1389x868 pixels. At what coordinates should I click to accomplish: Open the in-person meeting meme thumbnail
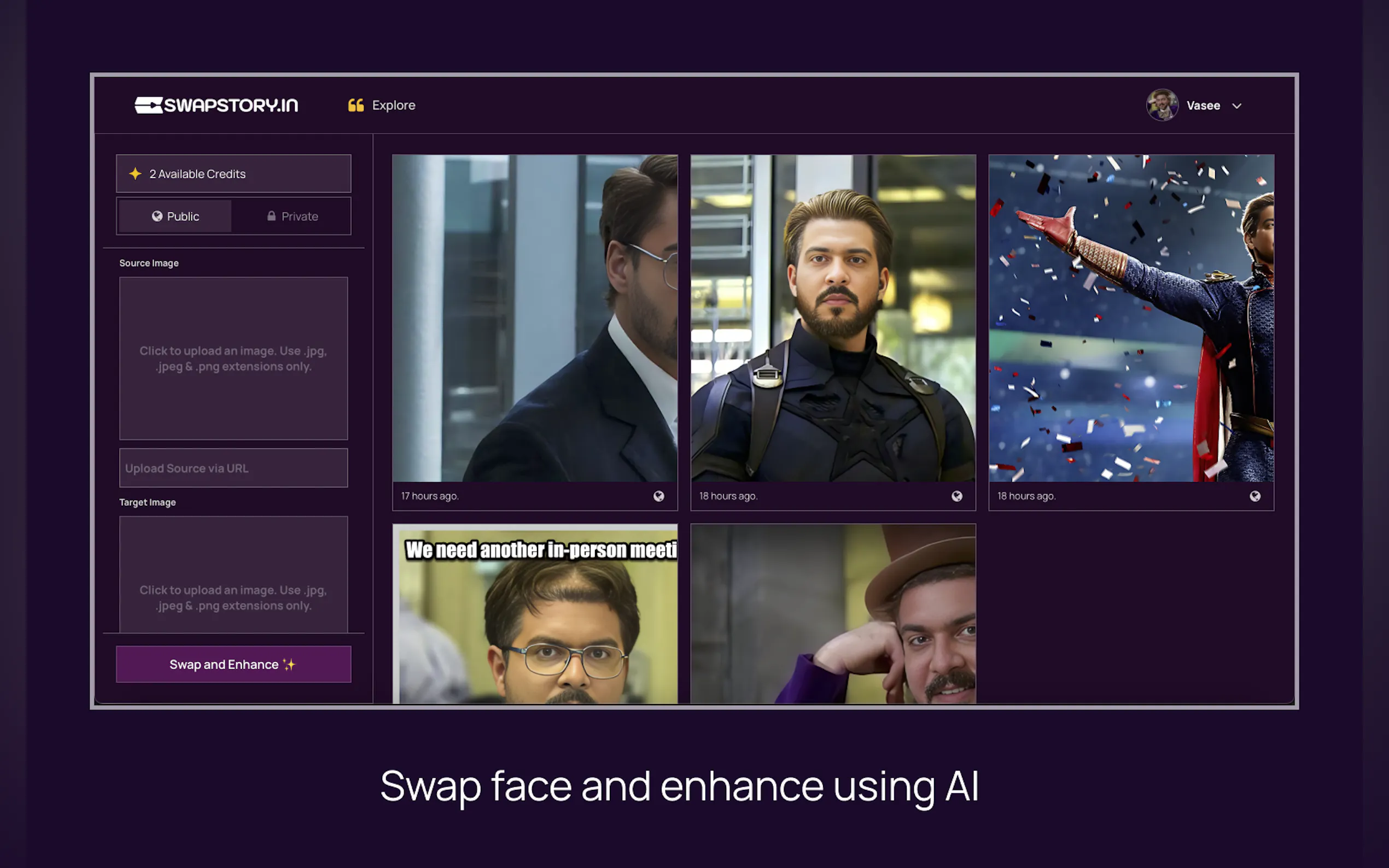(535, 613)
